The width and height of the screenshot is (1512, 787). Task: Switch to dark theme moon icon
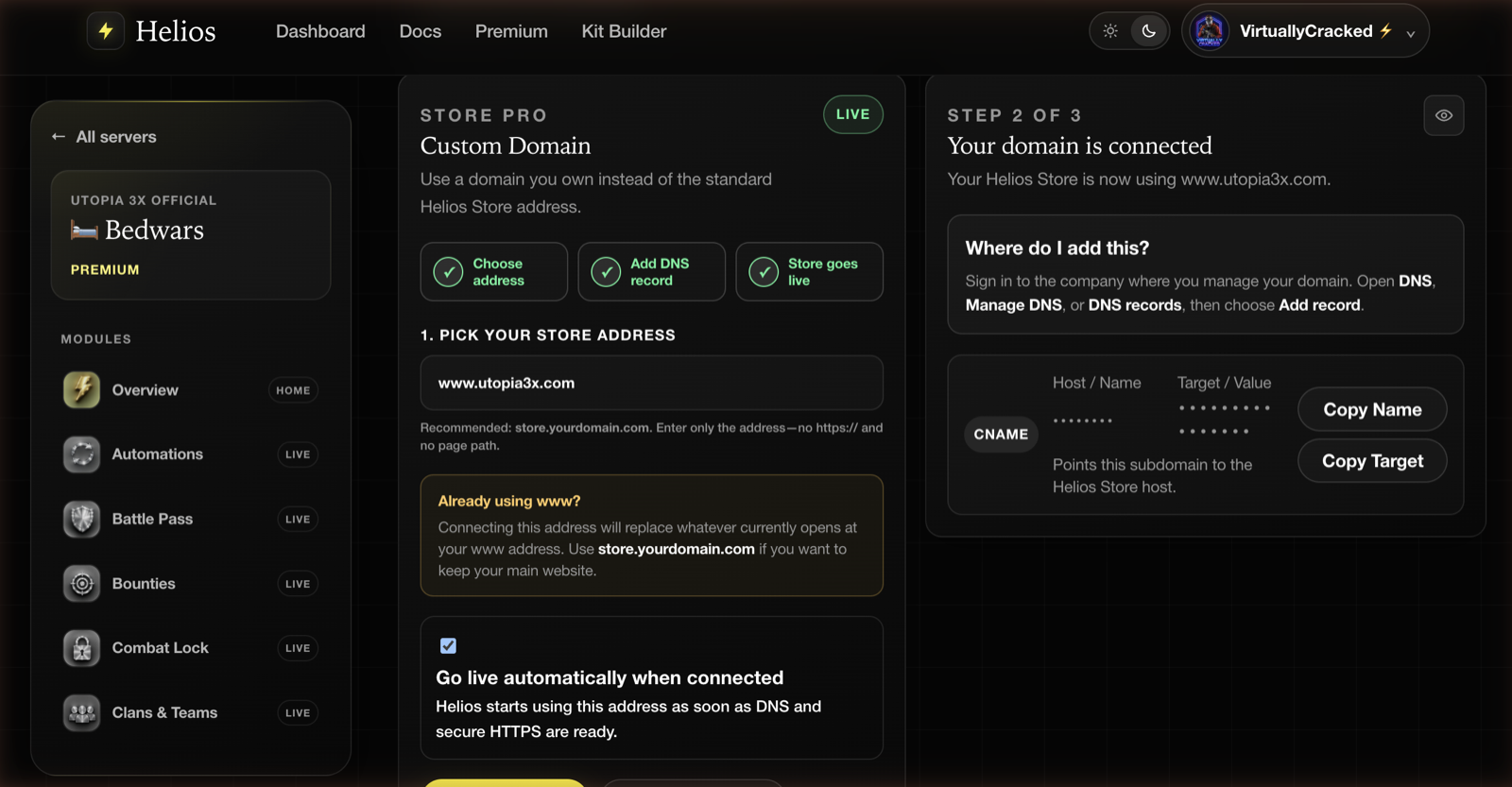pos(1148,31)
